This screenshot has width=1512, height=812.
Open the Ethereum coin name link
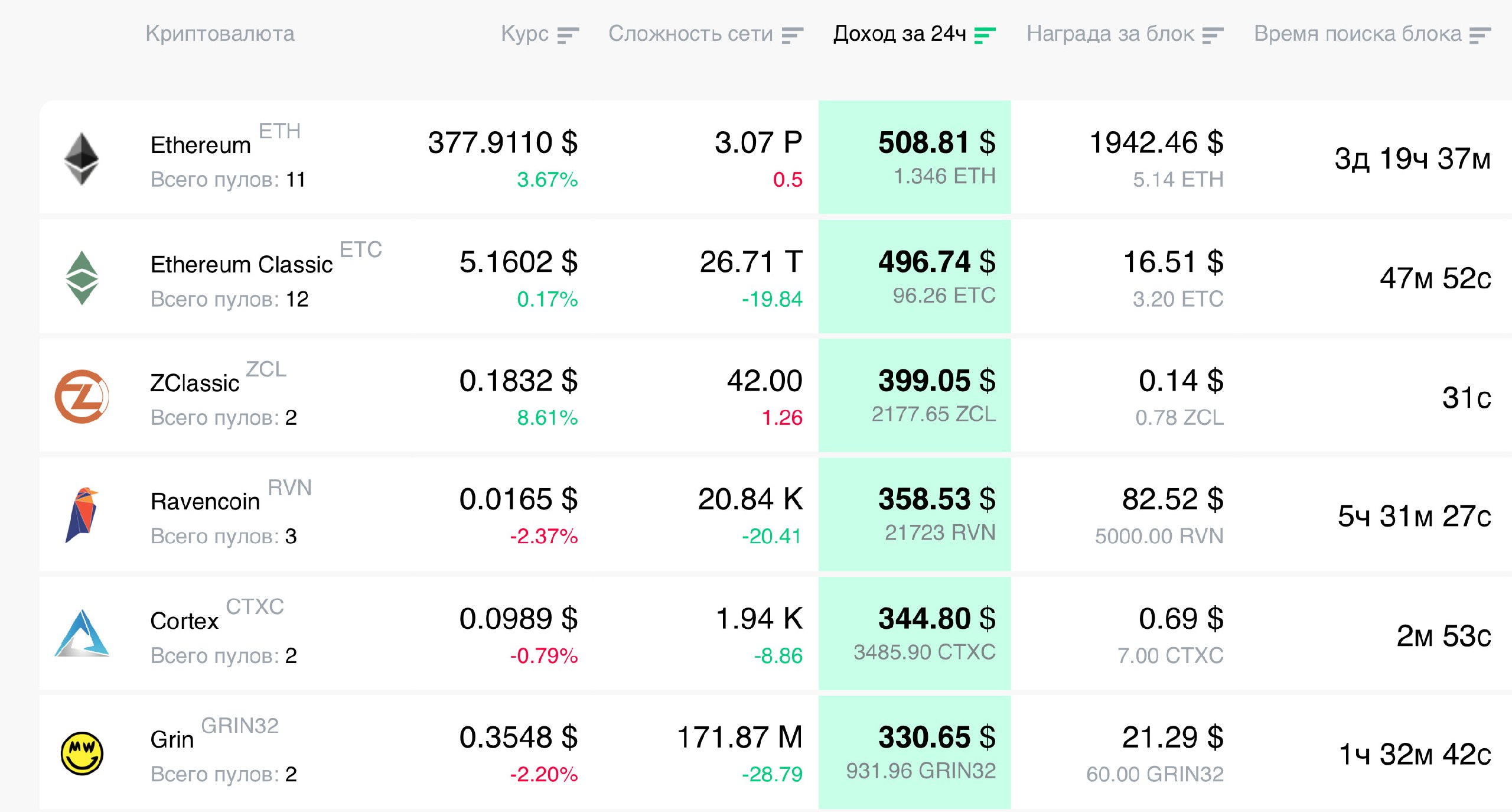point(201,145)
